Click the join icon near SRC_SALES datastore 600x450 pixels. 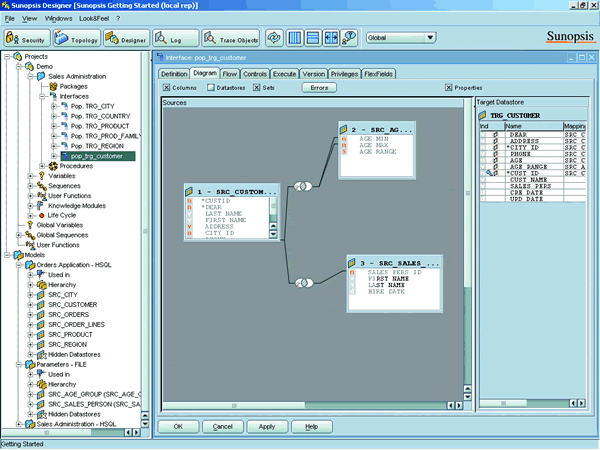pyautogui.click(x=304, y=283)
